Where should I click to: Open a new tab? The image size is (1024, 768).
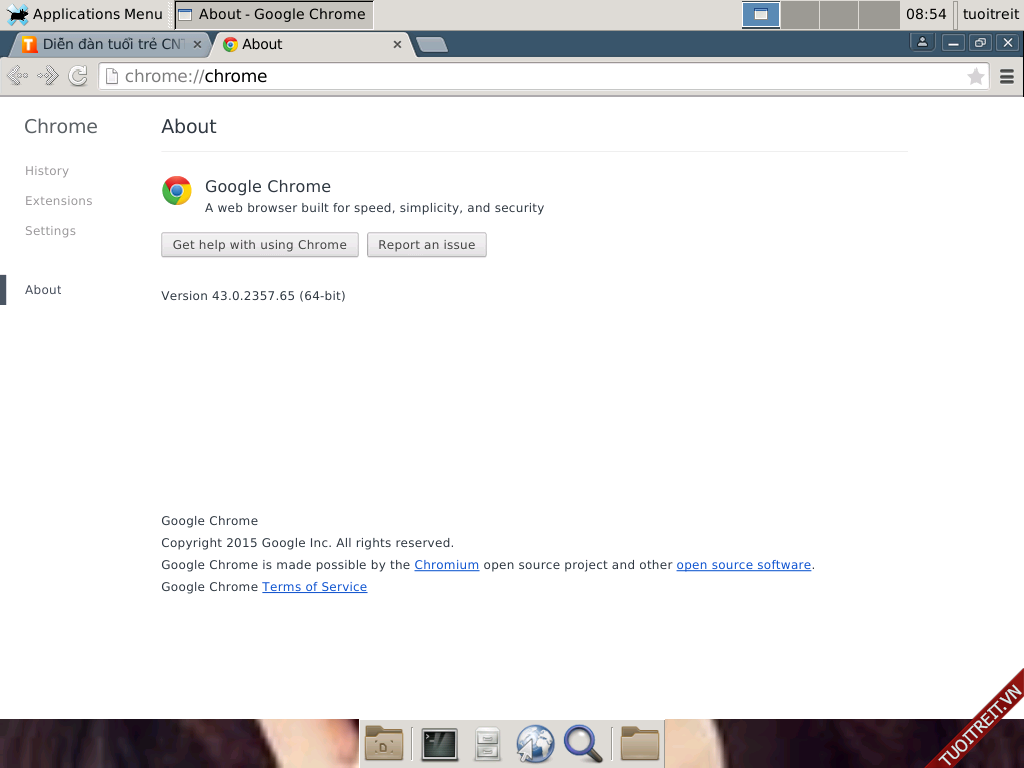pyautogui.click(x=431, y=44)
